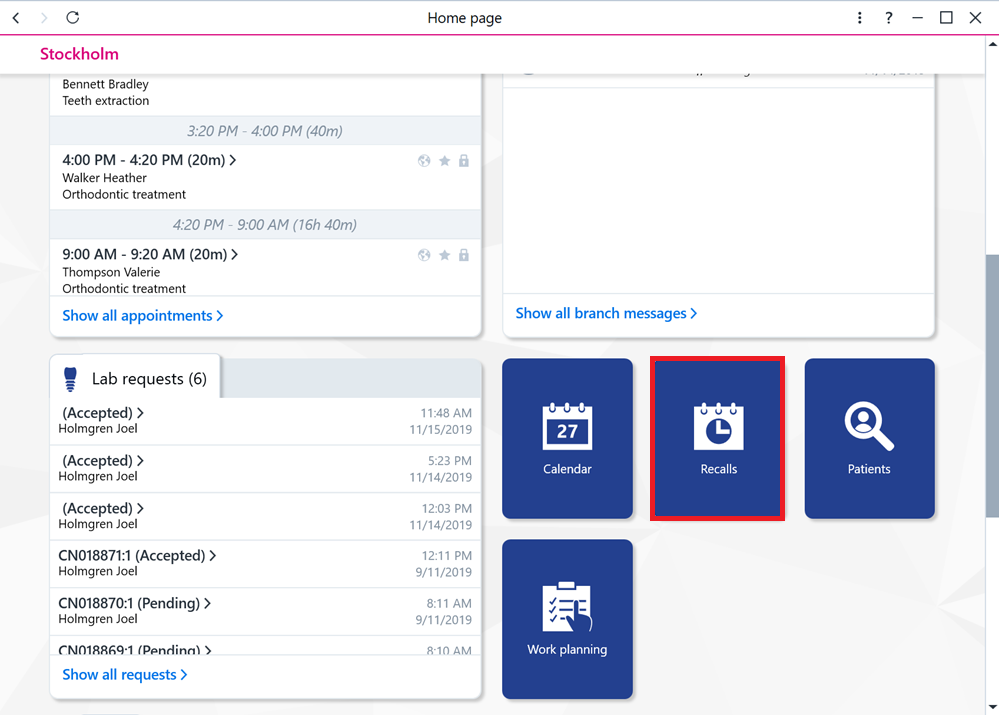Screen dimensions: 1000x715
Task: Click the 3:20 PM - 4:00 PM gap row
Action: [265, 131]
